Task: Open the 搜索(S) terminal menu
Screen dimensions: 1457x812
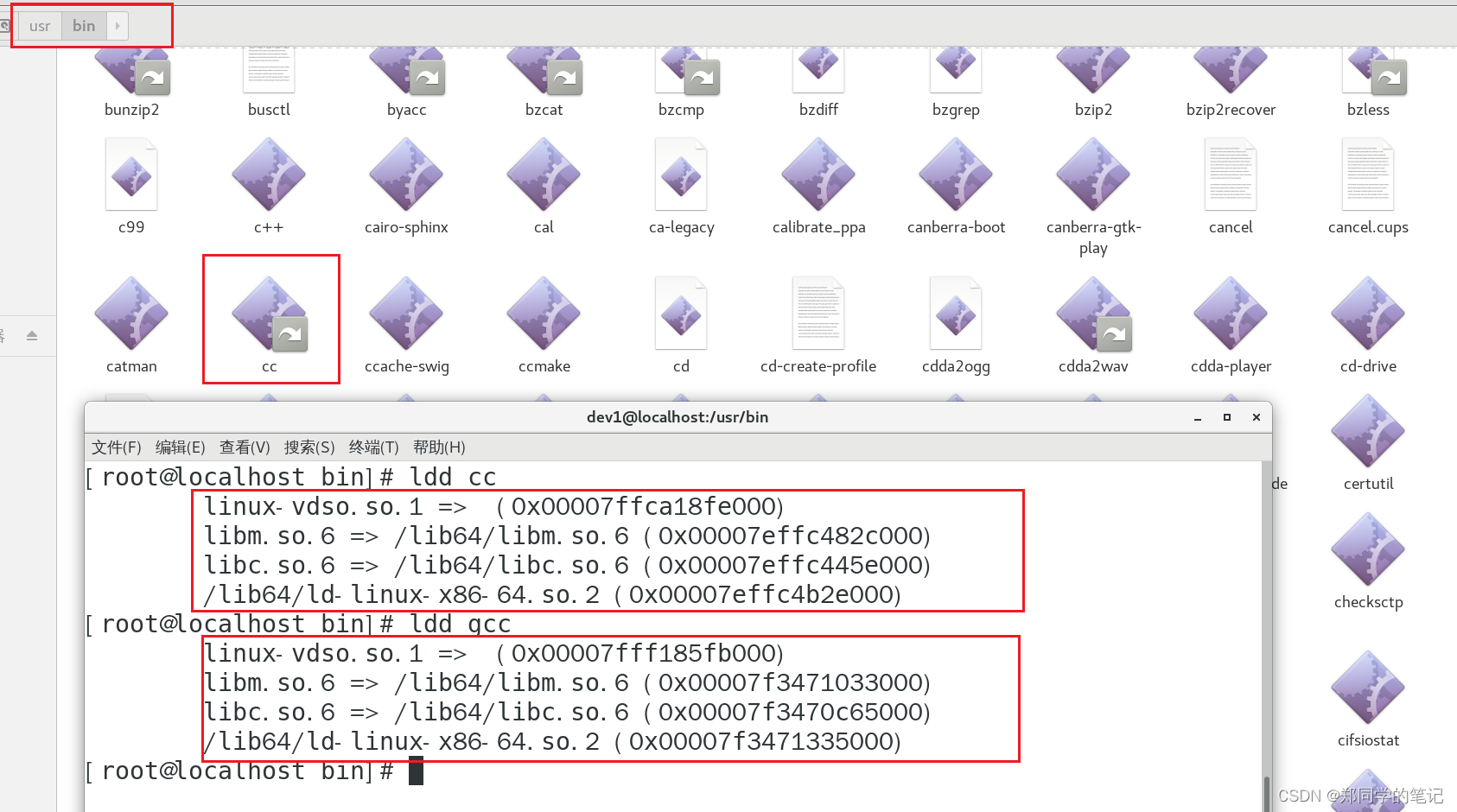Action: pos(309,447)
